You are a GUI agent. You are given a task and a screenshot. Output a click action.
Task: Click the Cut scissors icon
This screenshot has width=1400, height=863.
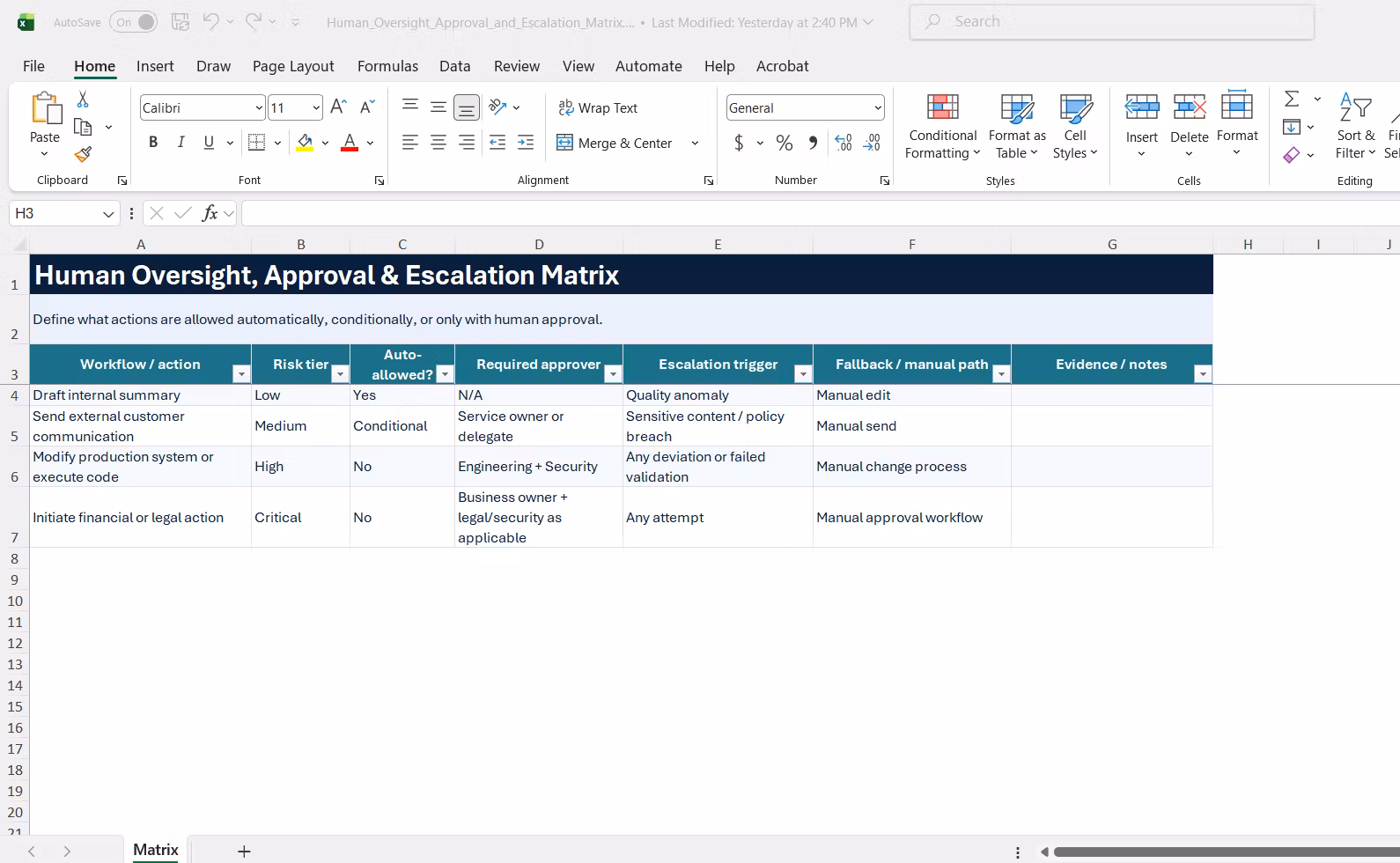pyautogui.click(x=83, y=99)
